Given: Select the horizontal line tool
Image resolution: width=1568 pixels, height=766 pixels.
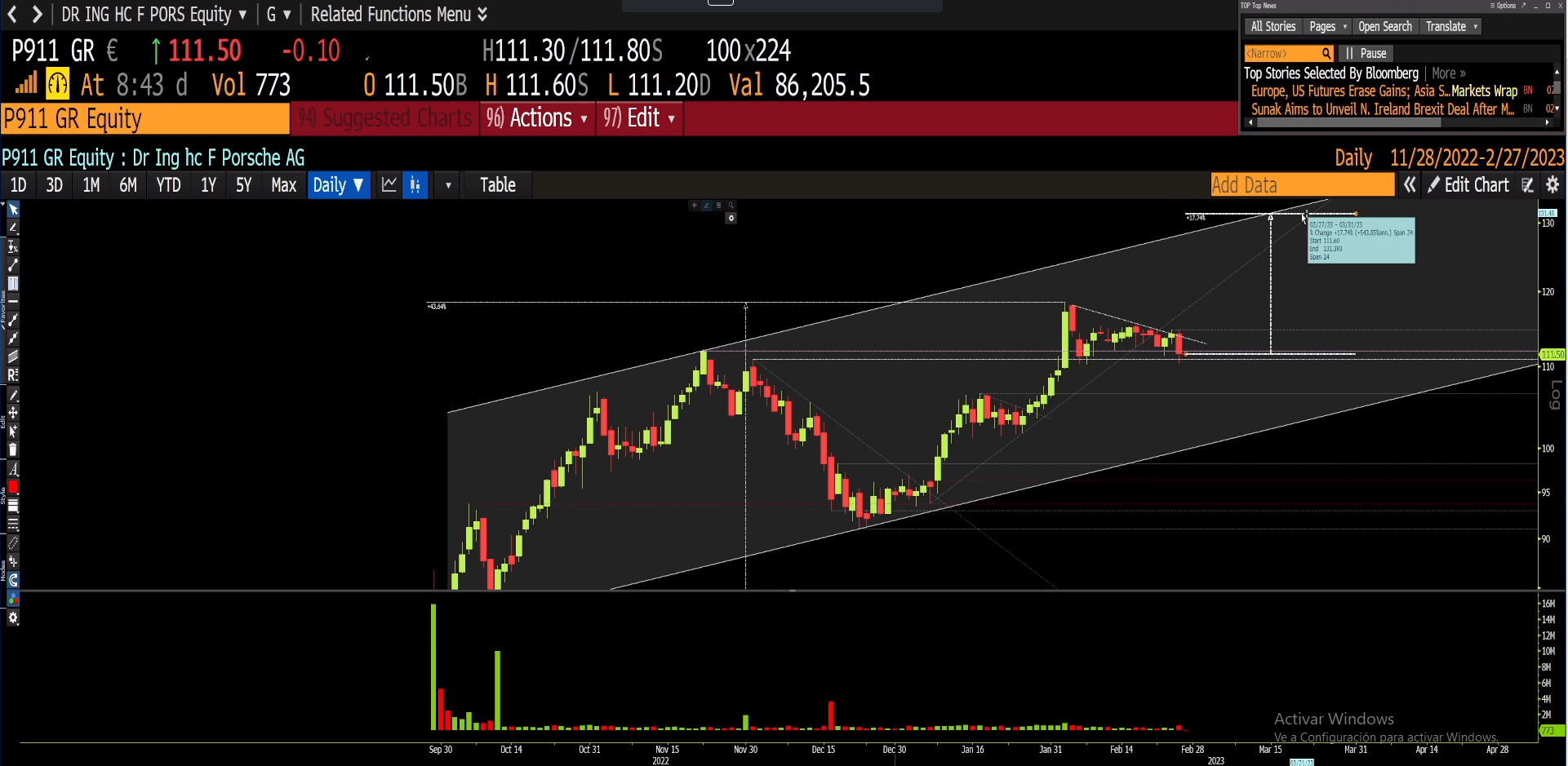Looking at the screenshot, I should pyautogui.click(x=13, y=302).
